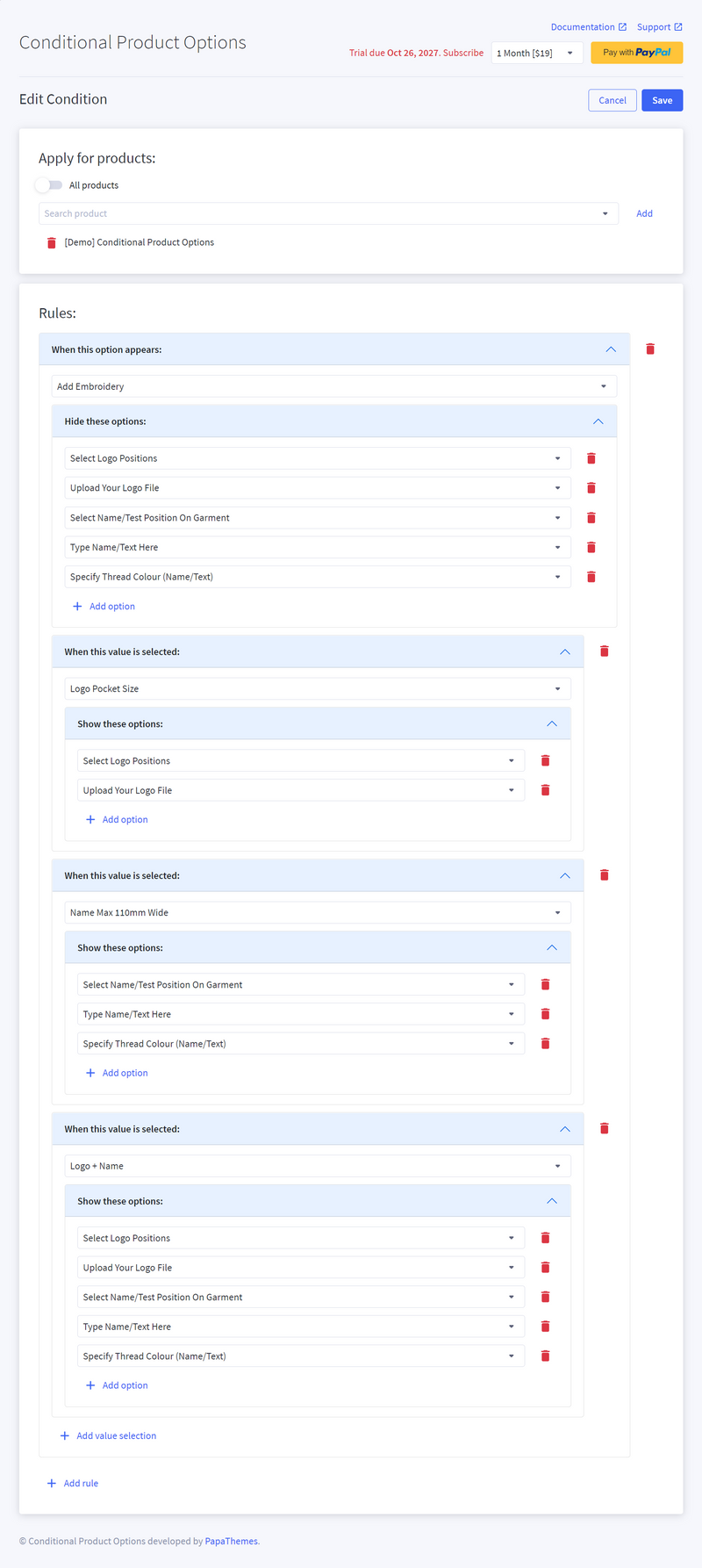Collapse the Hide these options section
Screen dimensions: 702x1568
point(598,421)
